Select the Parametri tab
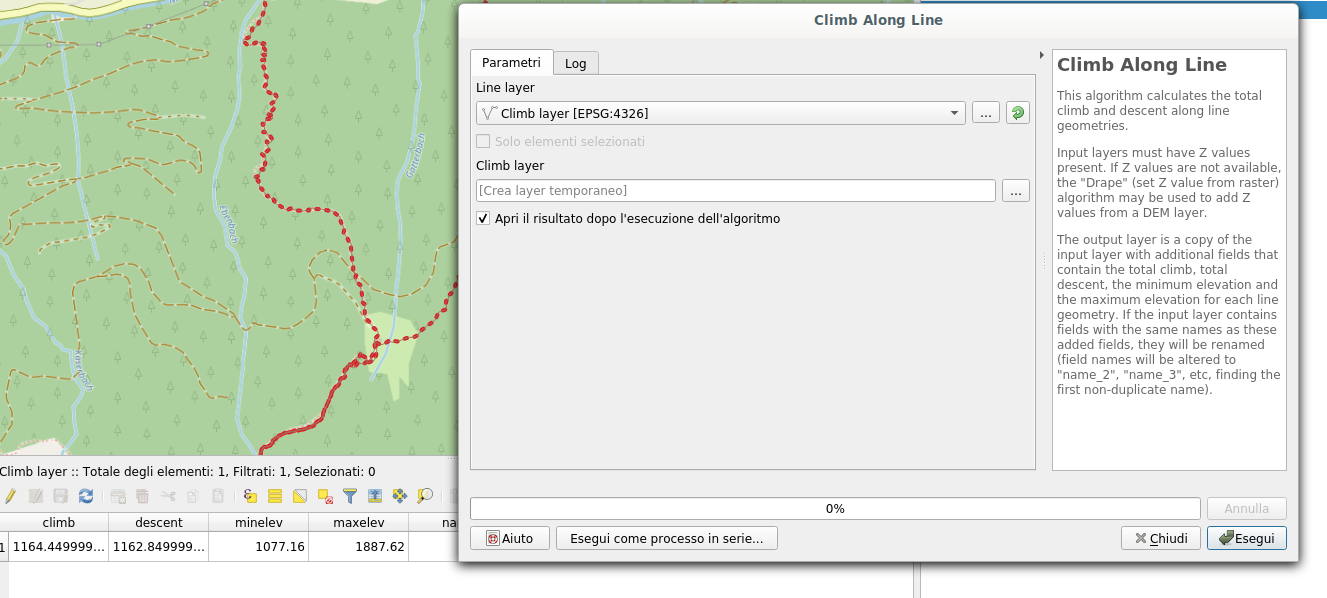 pos(511,62)
